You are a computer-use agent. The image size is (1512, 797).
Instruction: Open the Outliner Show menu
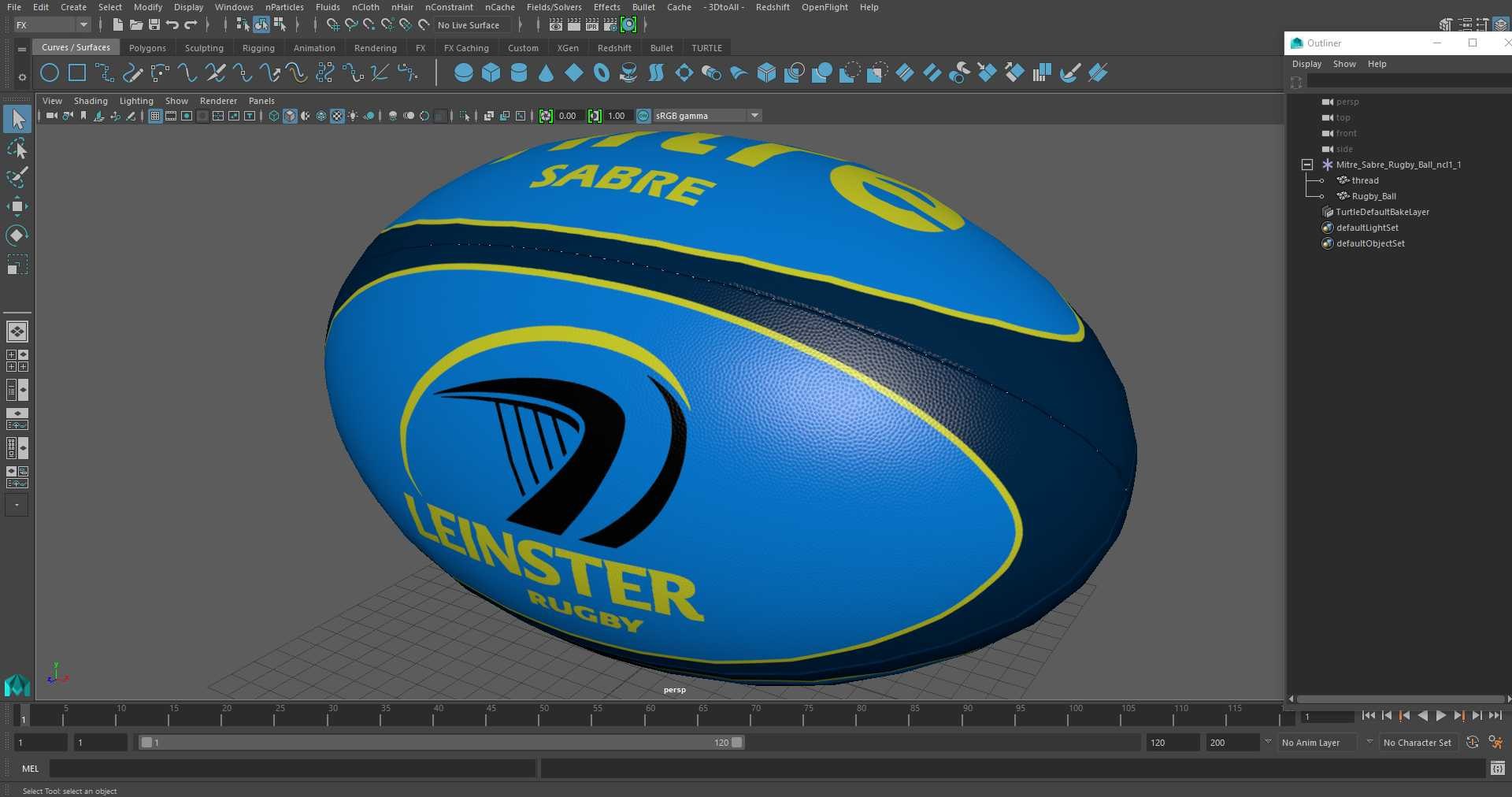click(x=1344, y=64)
